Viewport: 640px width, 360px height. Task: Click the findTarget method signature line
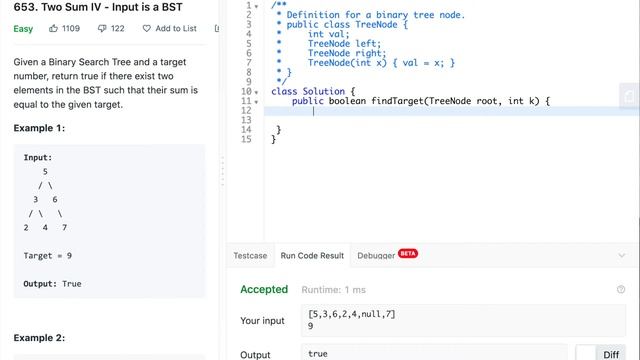click(421, 101)
